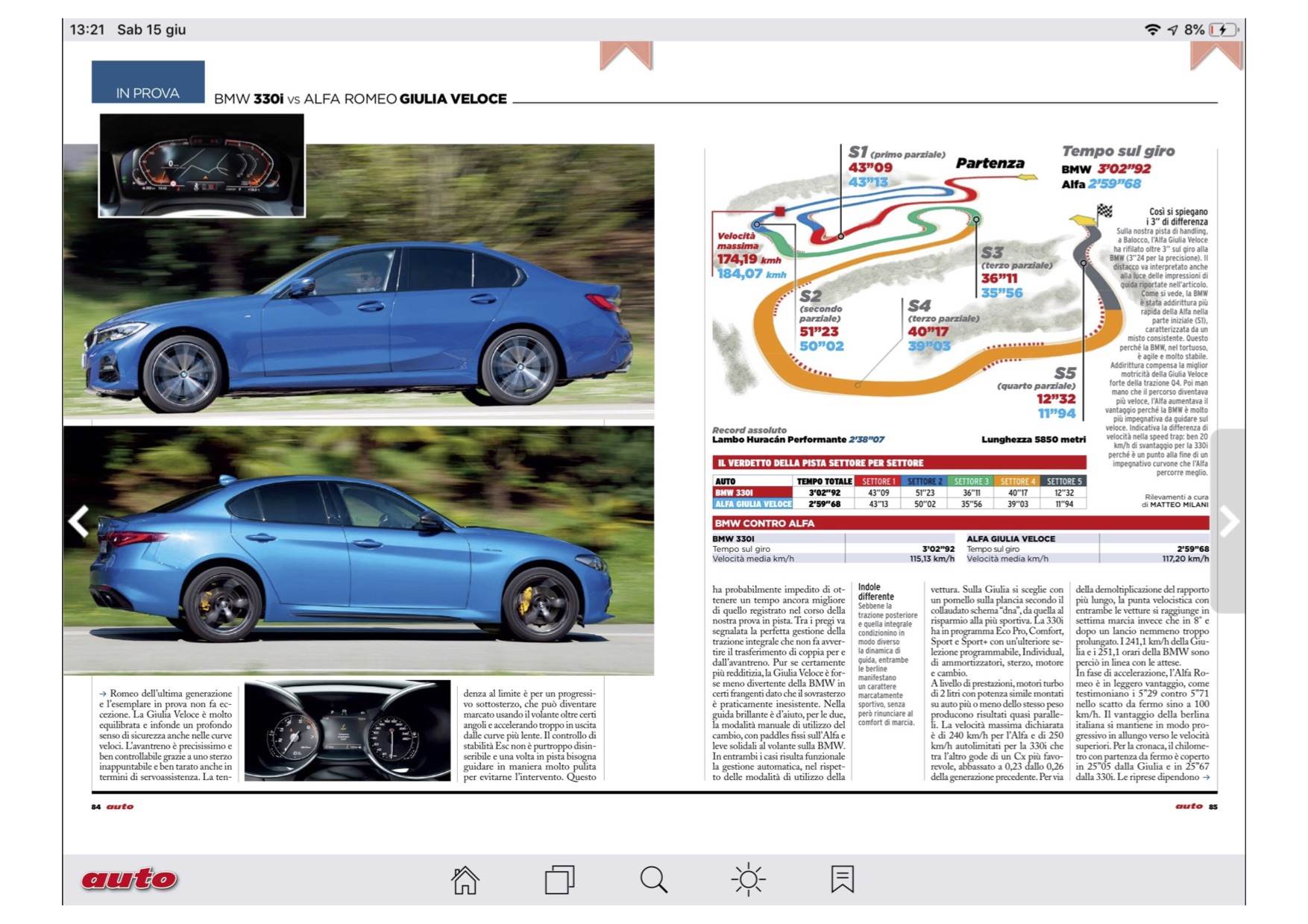Go to previous page arrow
This screenshot has width=1308, height=924.
[x=78, y=521]
